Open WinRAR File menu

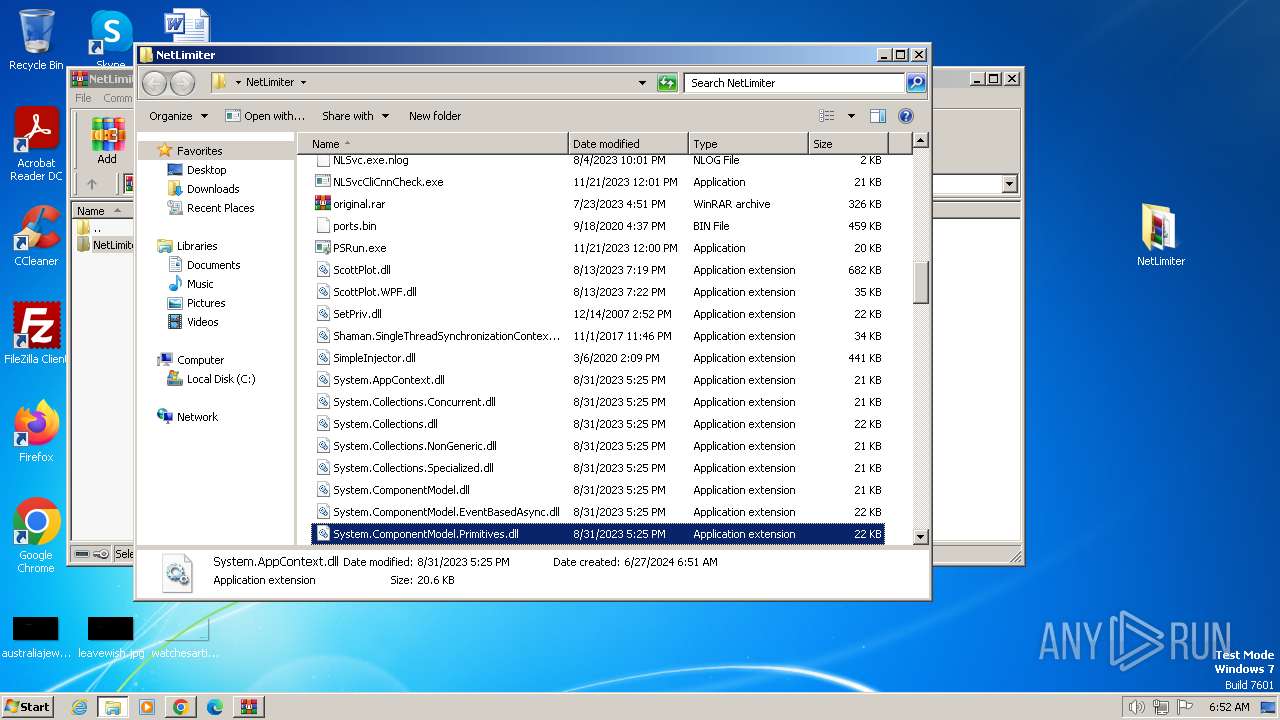83,98
